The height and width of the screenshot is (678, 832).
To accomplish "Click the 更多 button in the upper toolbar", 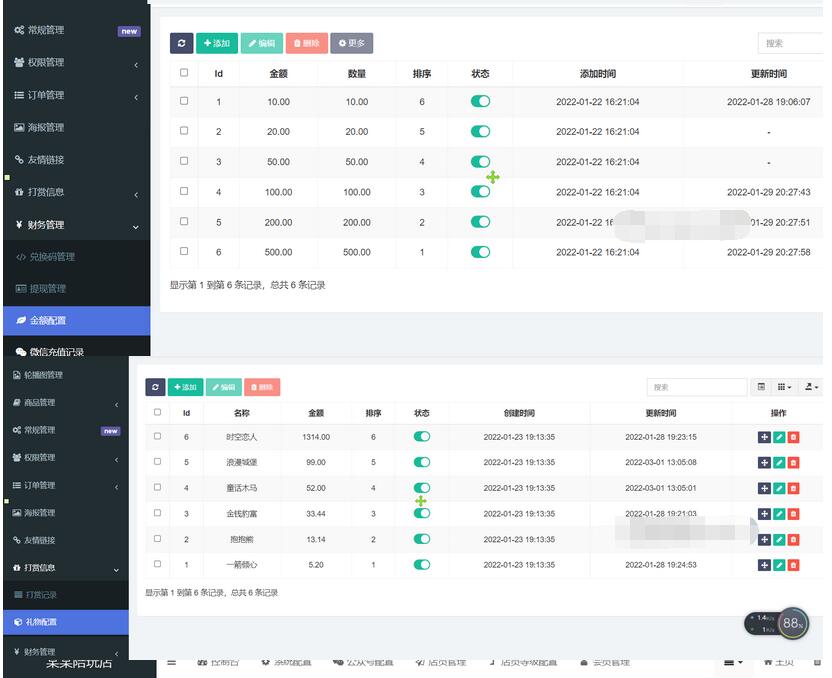I will point(351,43).
